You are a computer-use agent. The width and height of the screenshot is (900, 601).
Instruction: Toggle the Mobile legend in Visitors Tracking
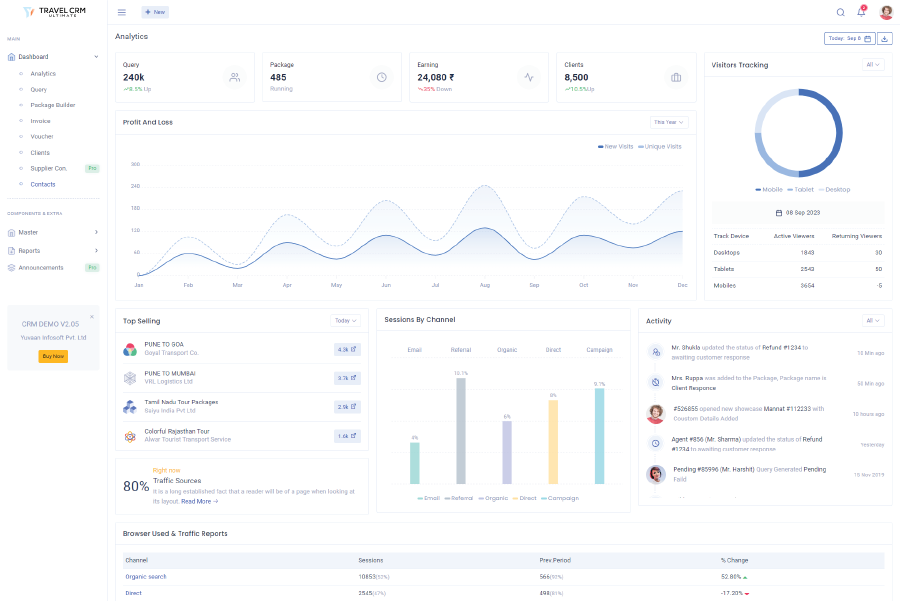770,189
